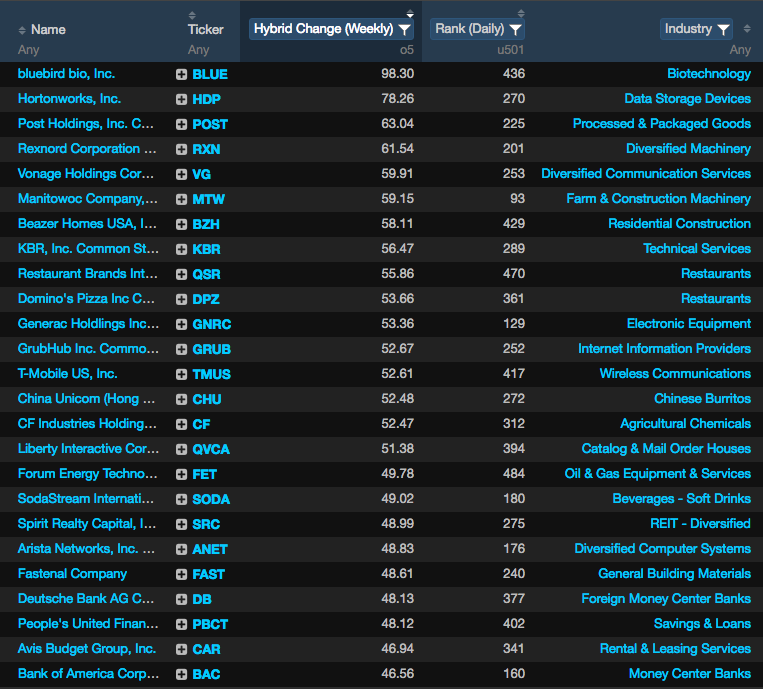This screenshot has width=763, height=689.
Task: Click the plus icon next to TMUS
Action: tap(181, 374)
